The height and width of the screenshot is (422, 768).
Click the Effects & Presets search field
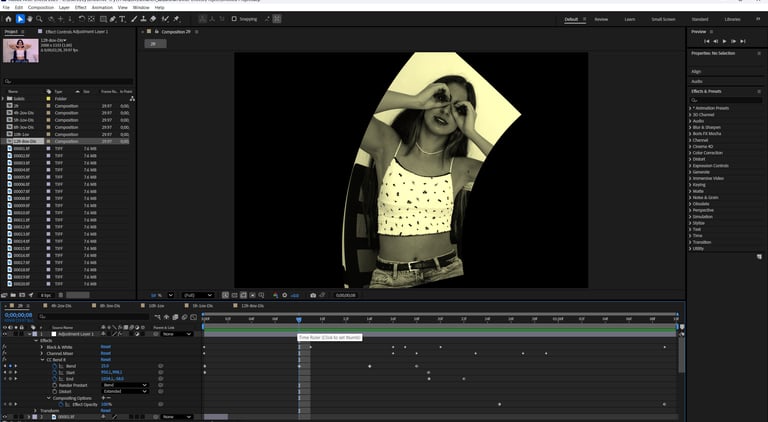727,99
